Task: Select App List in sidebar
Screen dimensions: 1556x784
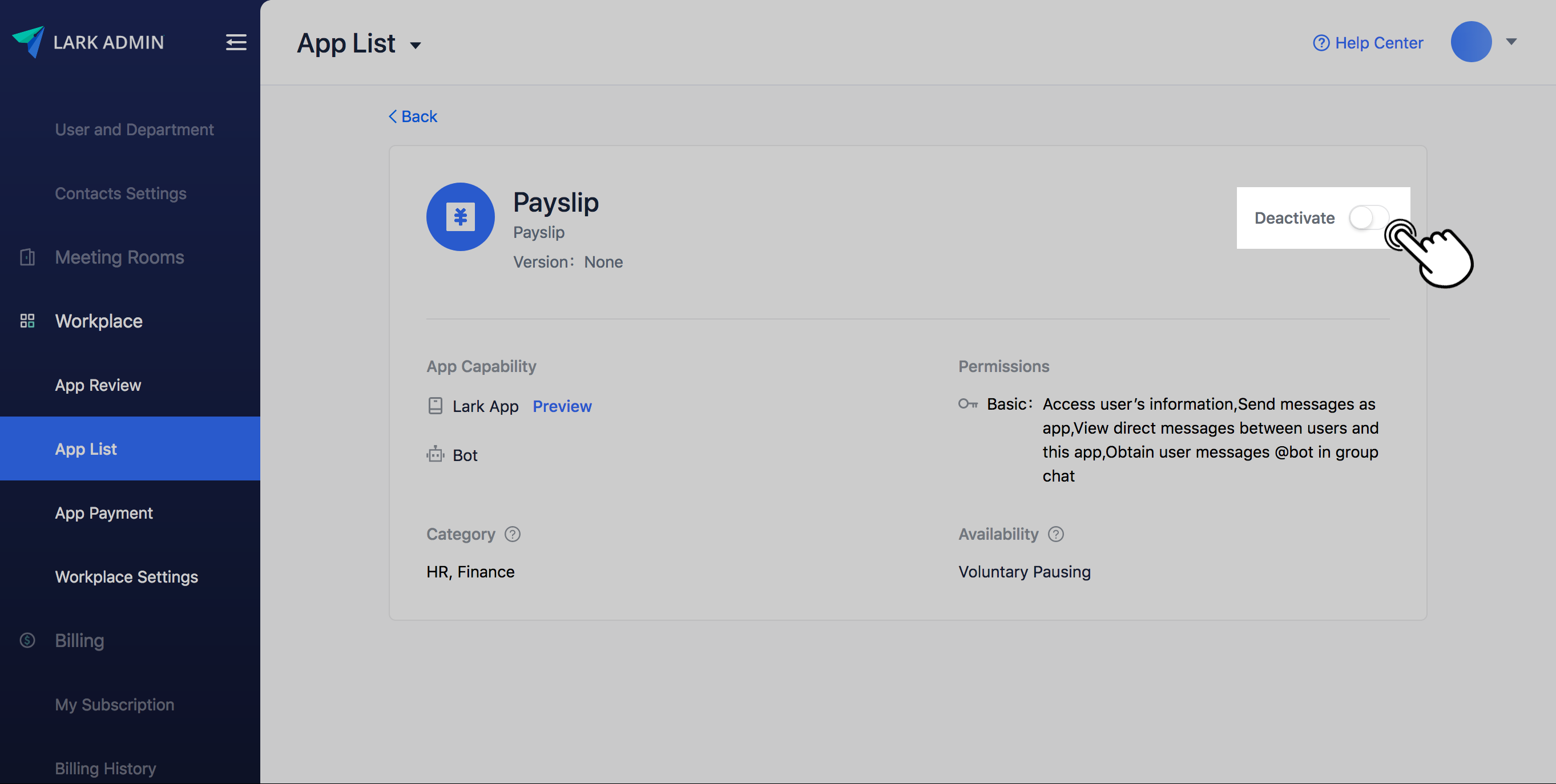Action: click(130, 449)
